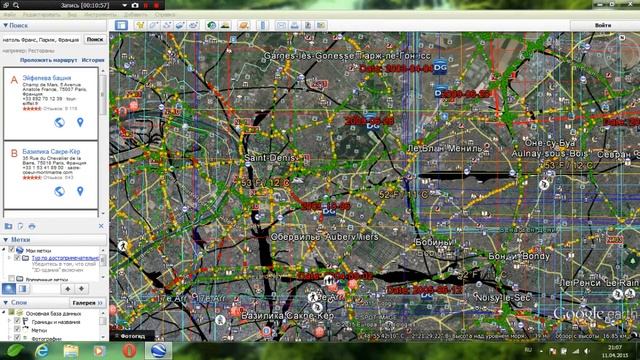640x360 pixels.
Task: Click the История link
Action: (x=93, y=60)
